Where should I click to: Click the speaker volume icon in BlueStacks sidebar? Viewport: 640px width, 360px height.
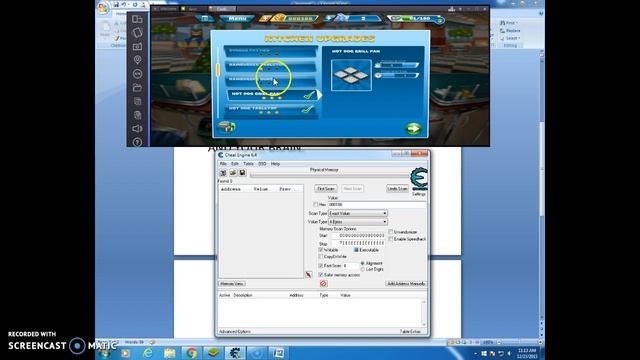pyautogui.click(x=138, y=129)
